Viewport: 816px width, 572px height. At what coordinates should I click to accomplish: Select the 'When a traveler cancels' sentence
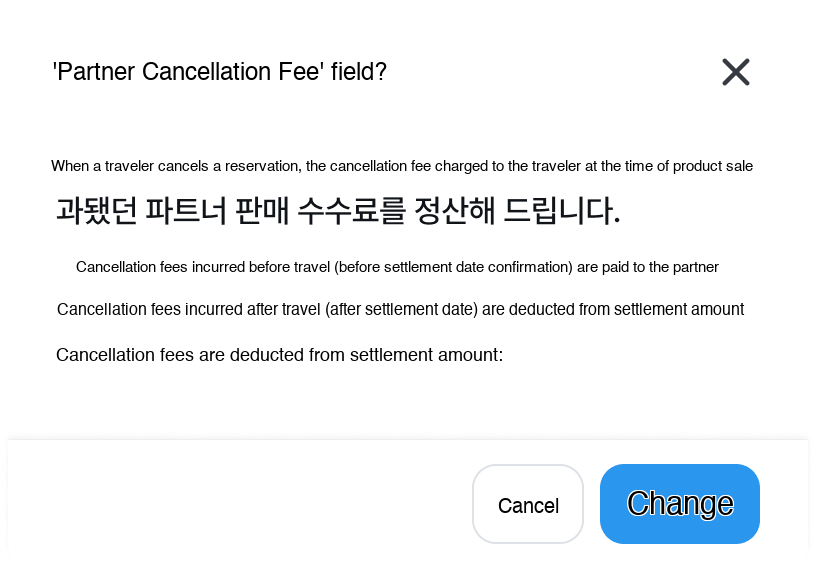point(401,166)
